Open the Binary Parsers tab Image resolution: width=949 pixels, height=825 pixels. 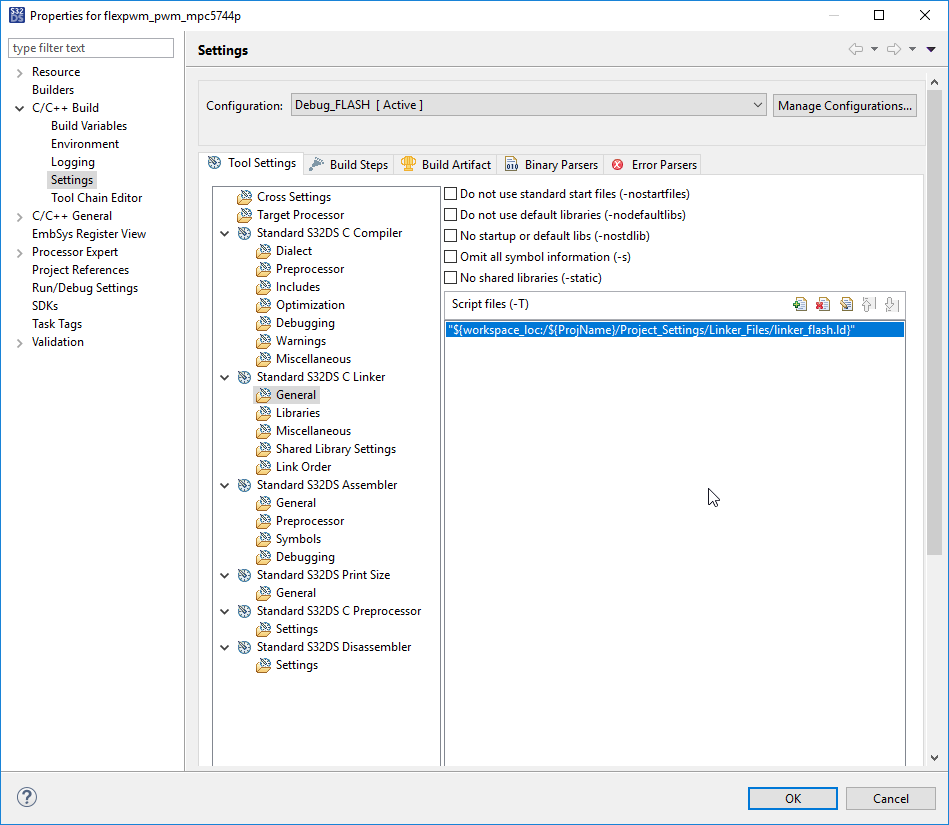tap(551, 165)
